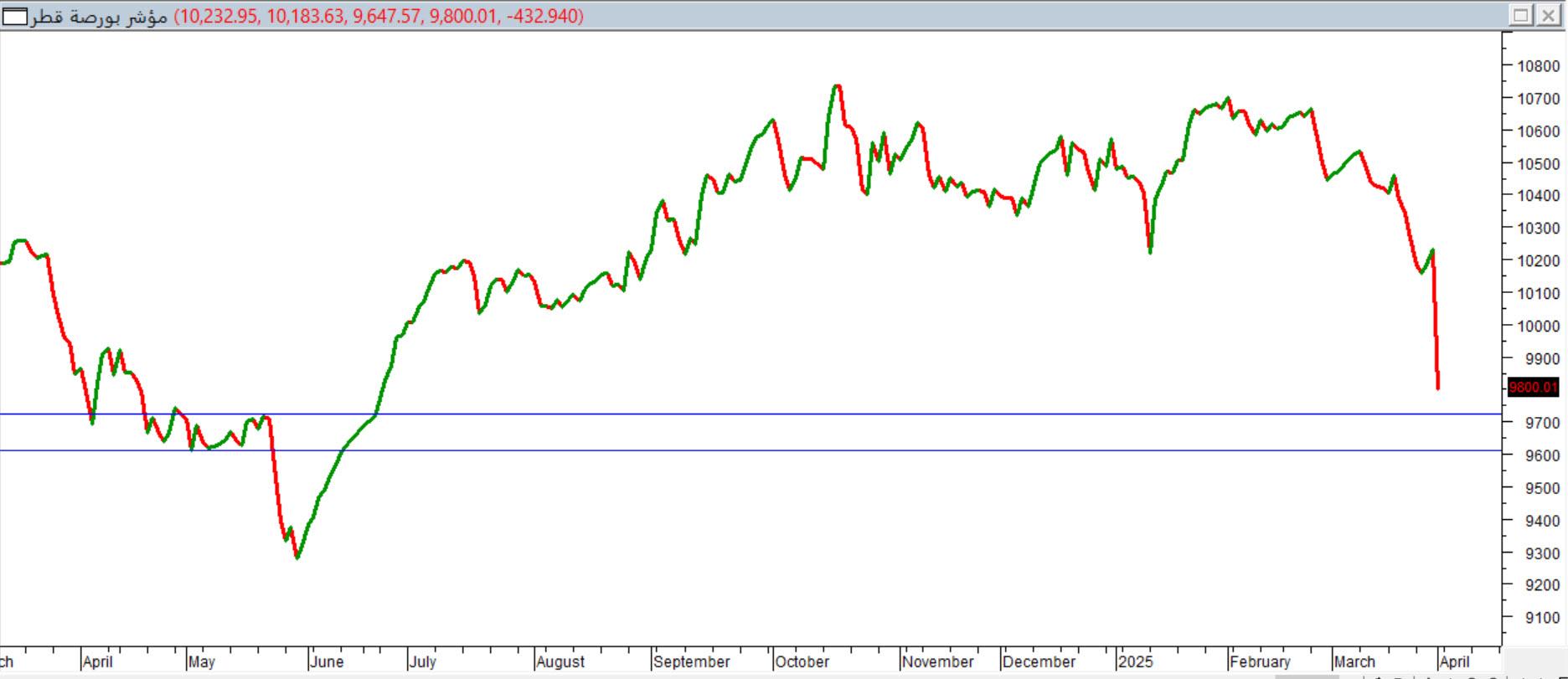This screenshot has width=1568, height=679.
Task: Click the 9300 price axis label
Action: (1542, 553)
